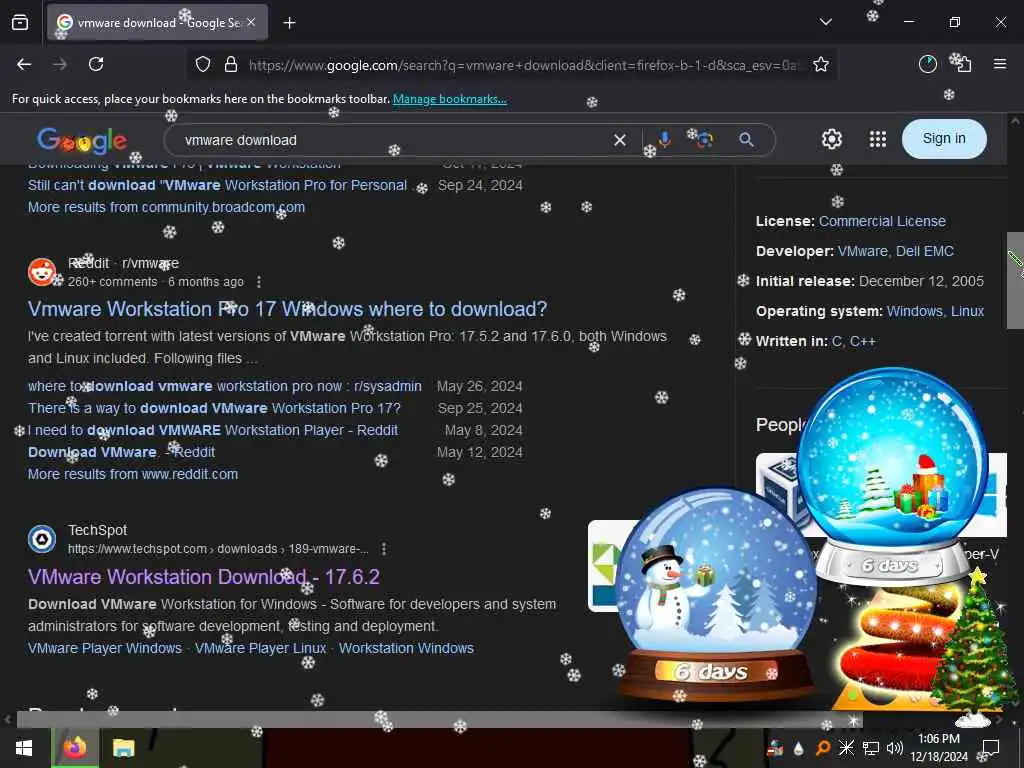Open the VMware Player Windows sitelink
The image size is (1024, 768).
point(104,648)
